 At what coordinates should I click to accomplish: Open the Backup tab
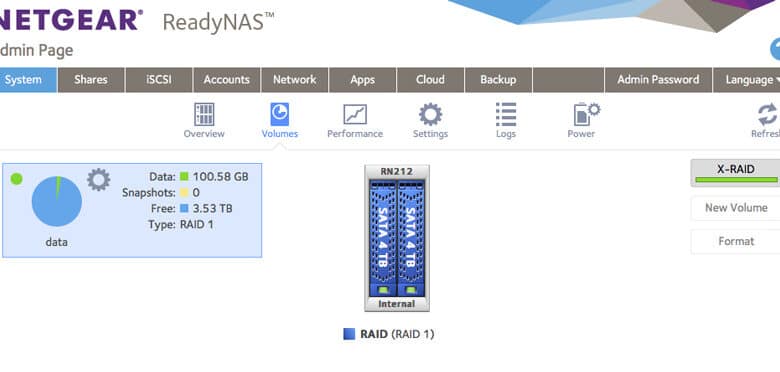498,80
